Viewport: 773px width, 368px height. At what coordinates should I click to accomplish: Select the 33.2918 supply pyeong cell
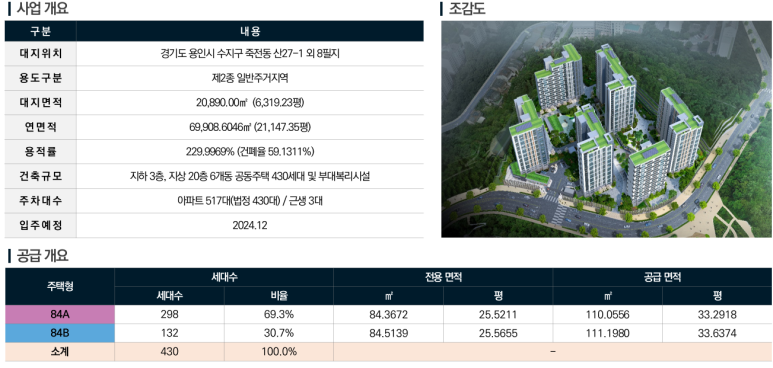(717, 315)
